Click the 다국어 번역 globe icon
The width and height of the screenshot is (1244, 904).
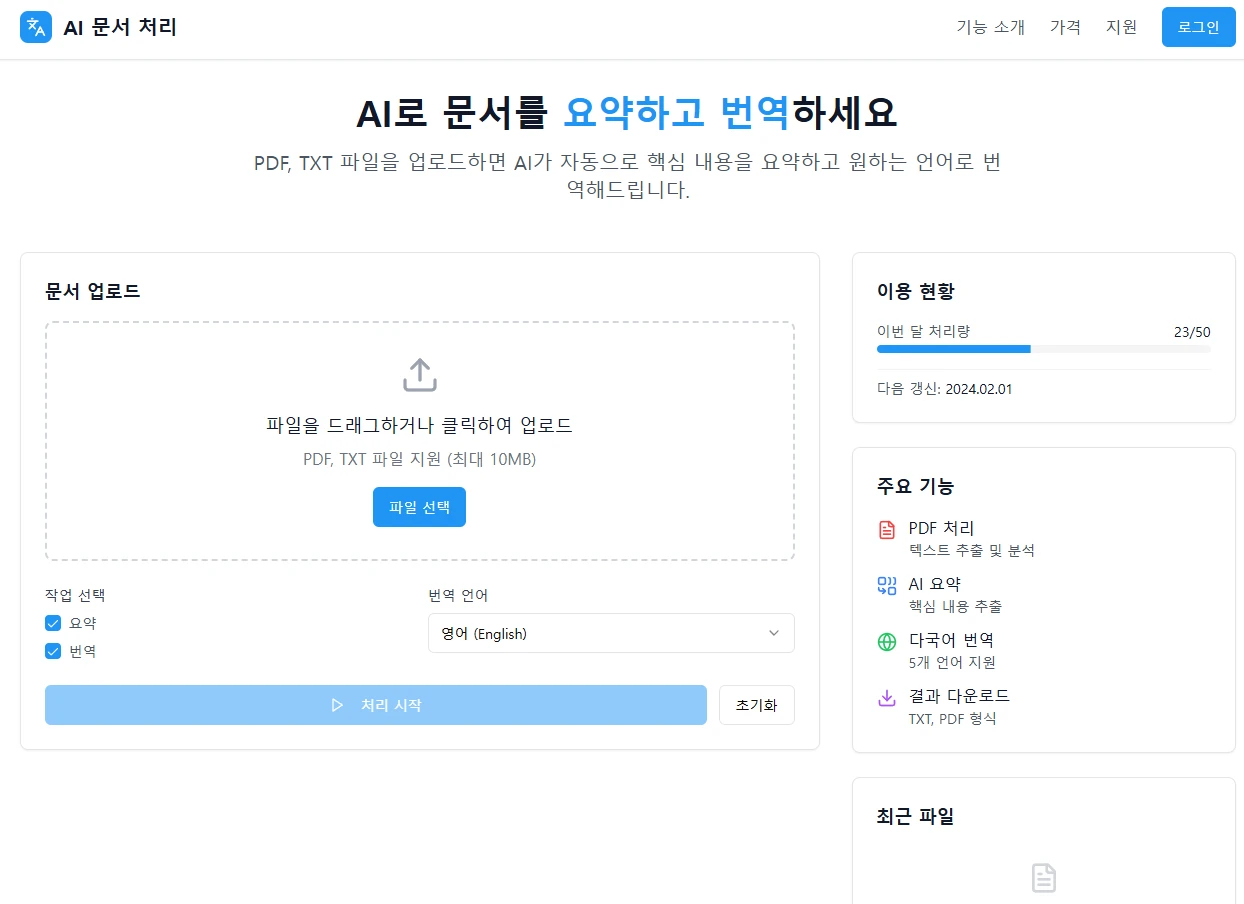click(884, 640)
